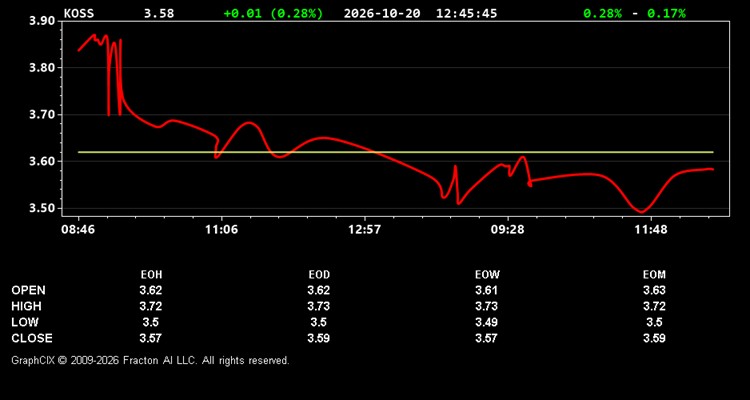Click the 12:57 time axis label
This screenshot has height=400, width=750.
coord(364,230)
